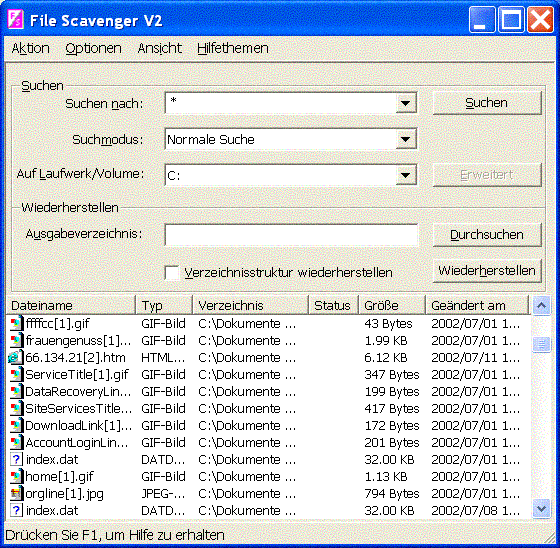This screenshot has height=548, width=560.
Task: Open the Suchen nach dropdown arrow
Action: 405,103
